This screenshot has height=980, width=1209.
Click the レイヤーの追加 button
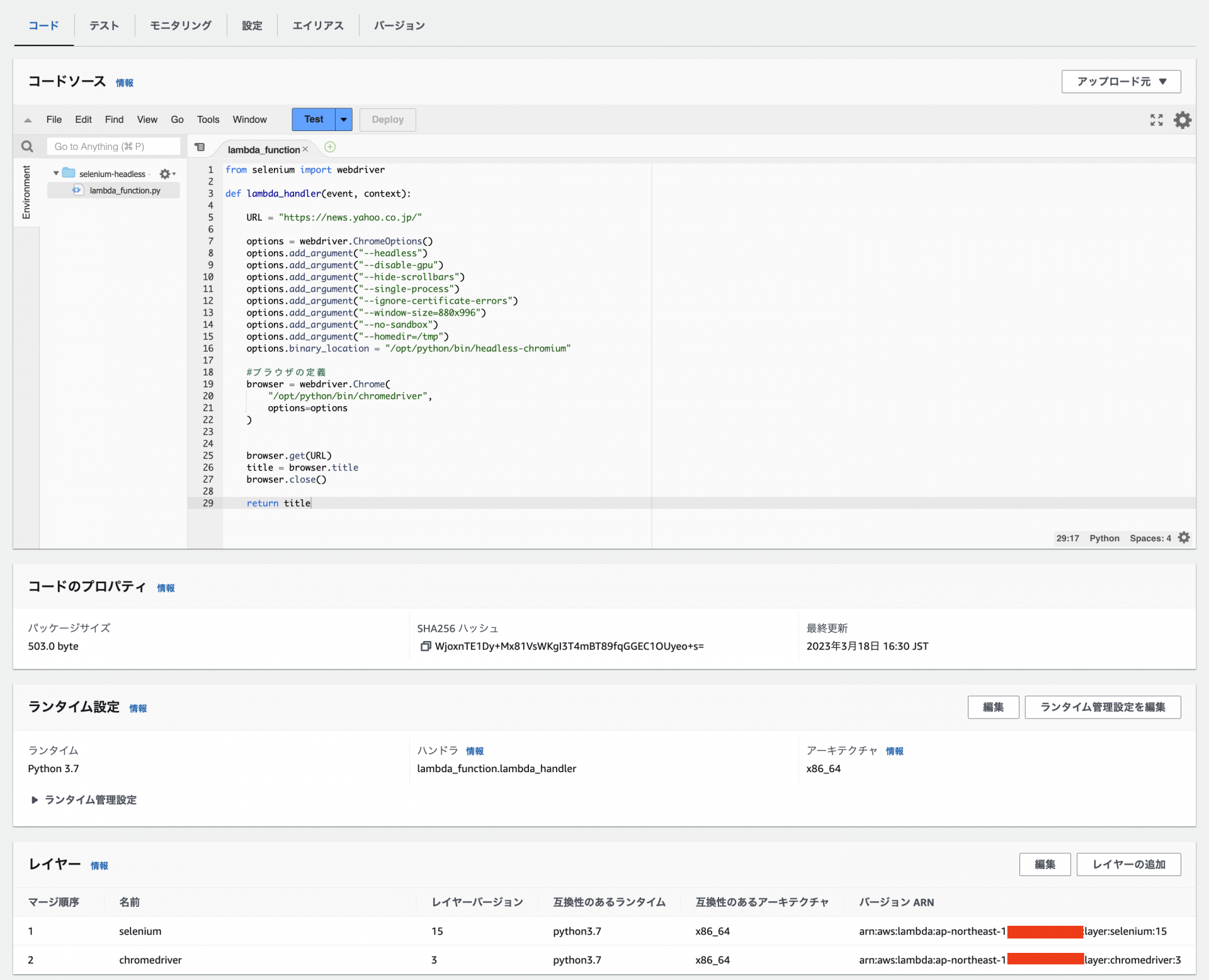coord(1128,864)
